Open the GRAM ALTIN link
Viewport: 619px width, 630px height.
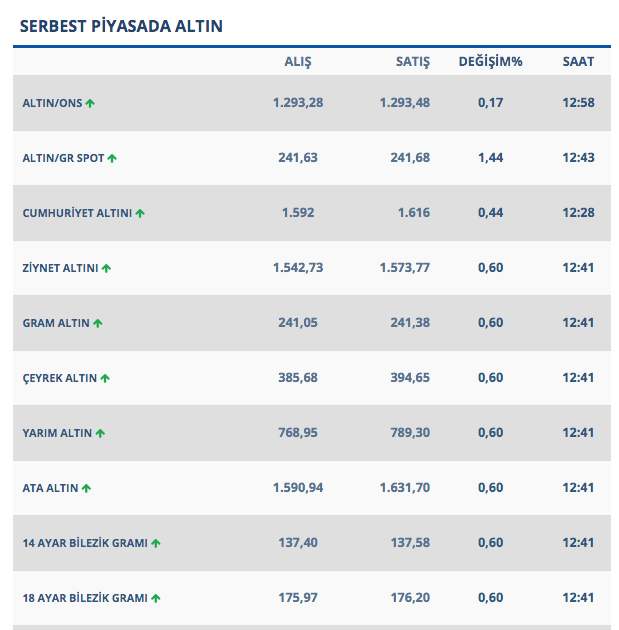56,323
